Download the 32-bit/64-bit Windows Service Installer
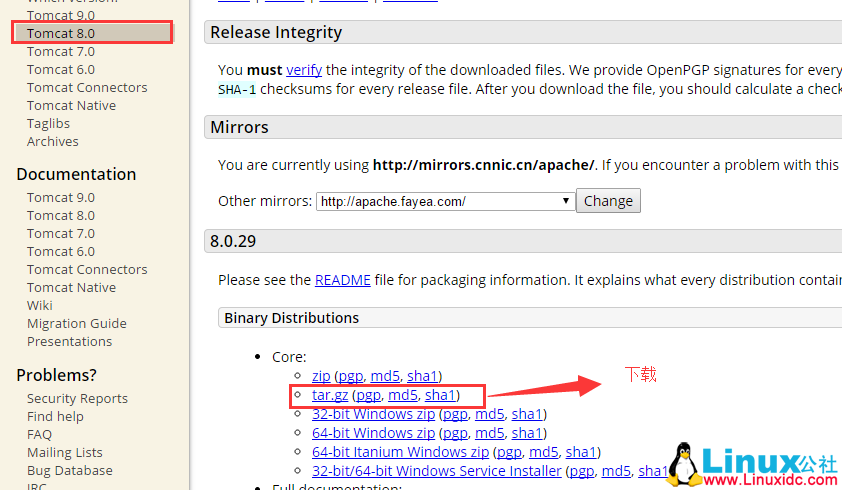 pos(437,471)
